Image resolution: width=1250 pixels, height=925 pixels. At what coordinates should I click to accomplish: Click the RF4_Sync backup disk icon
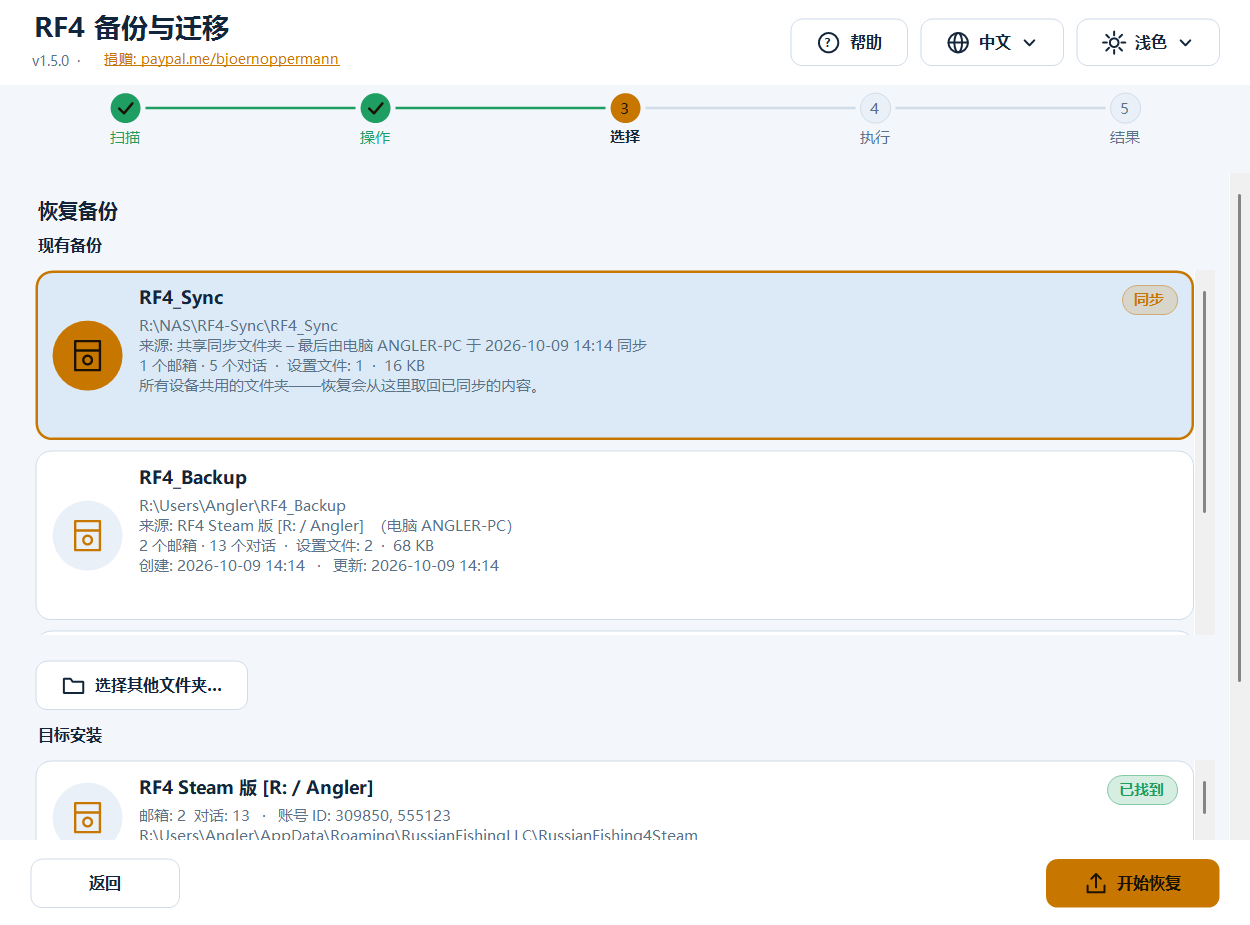point(88,355)
